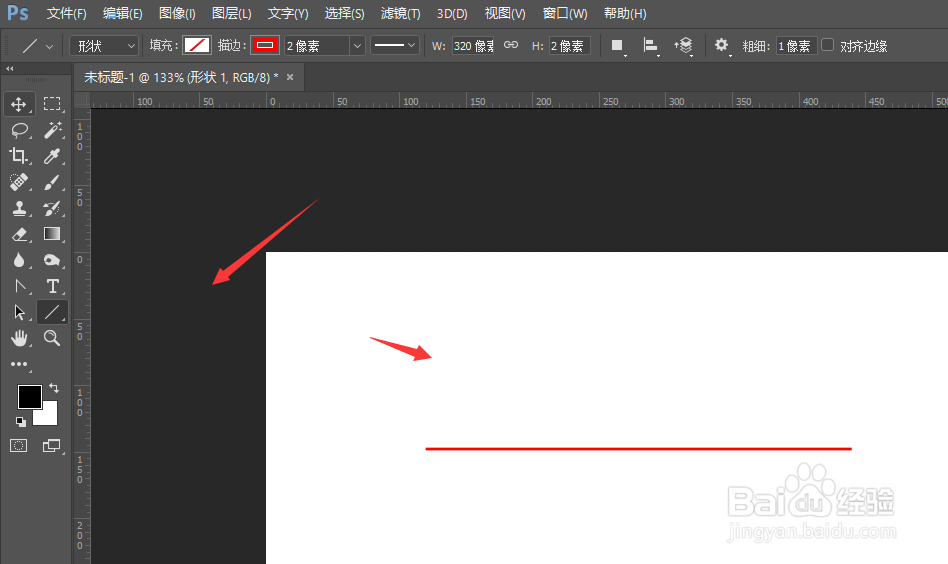948x564 pixels.
Task: Open the 窗口(W) menu
Action: coord(565,13)
